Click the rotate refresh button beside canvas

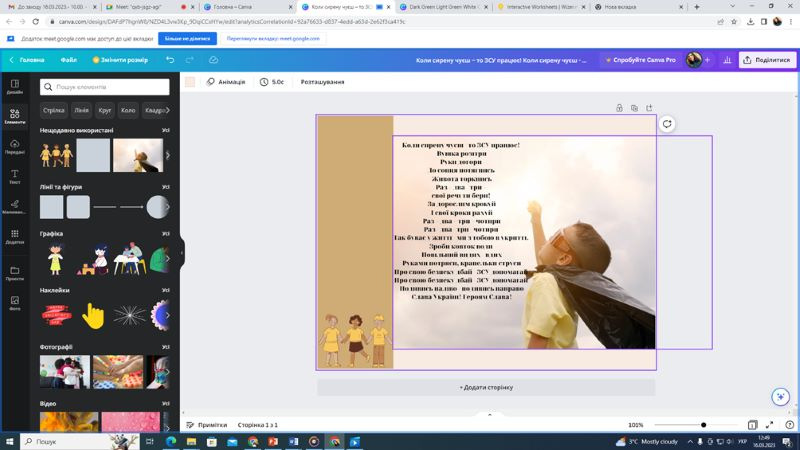pos(667,124)
